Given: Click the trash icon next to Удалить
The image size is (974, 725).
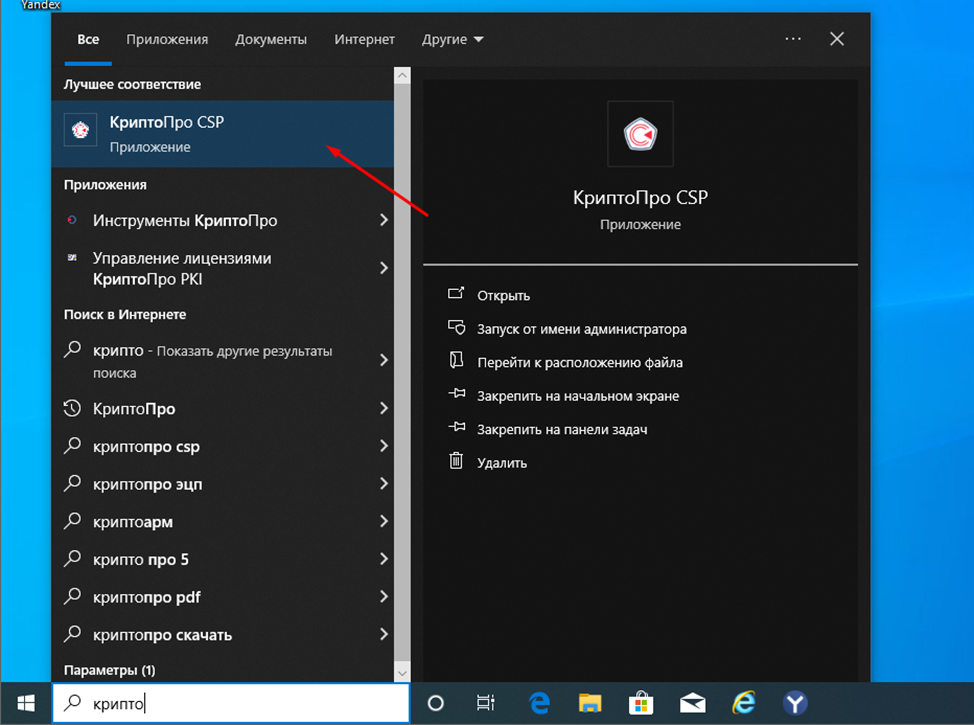Looking at the screenshot, I should [x=456, y=461].
